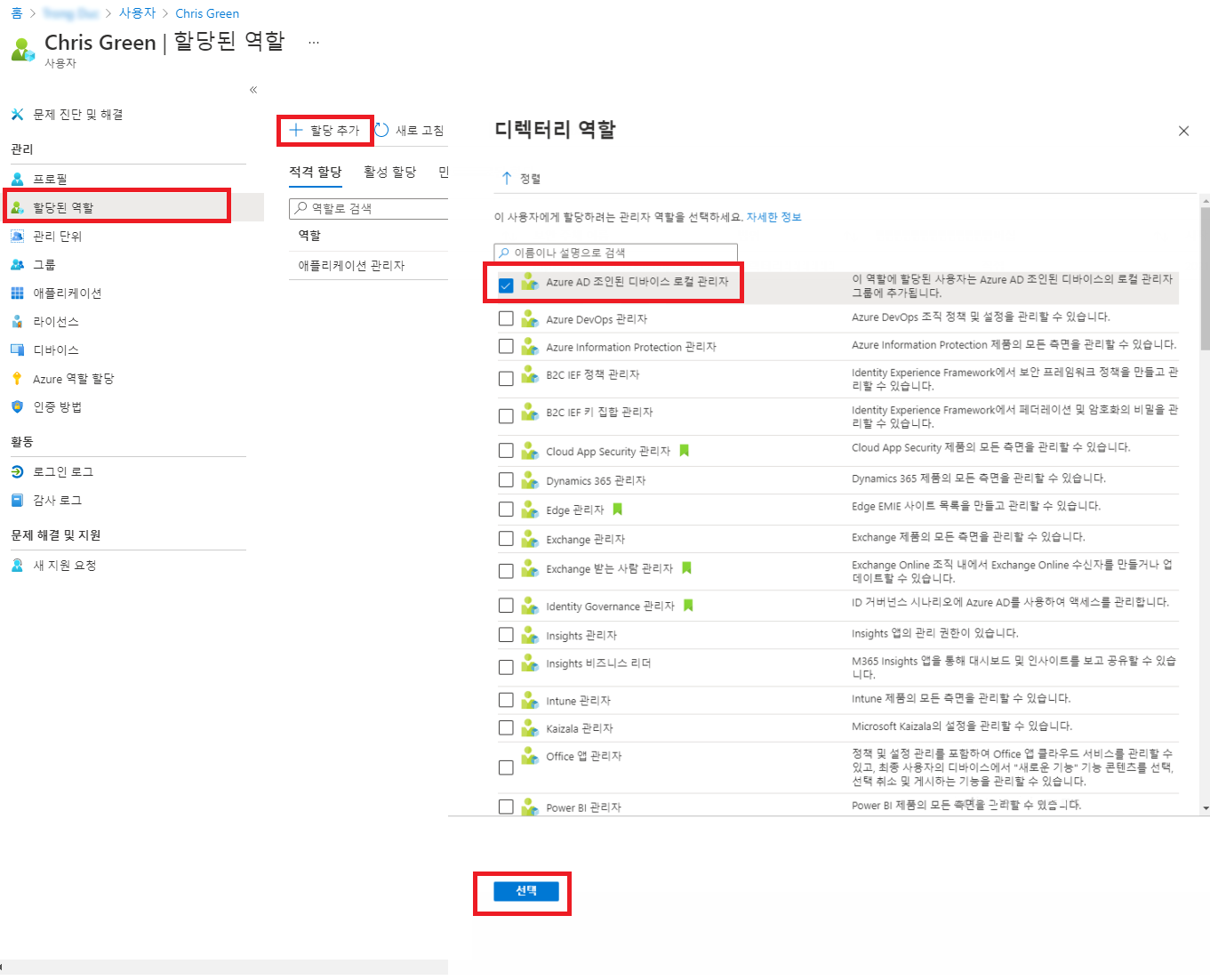This screenshot has height=980, width=1210.
Task: Click the 그룹 people icon
Action: (17, 264)
